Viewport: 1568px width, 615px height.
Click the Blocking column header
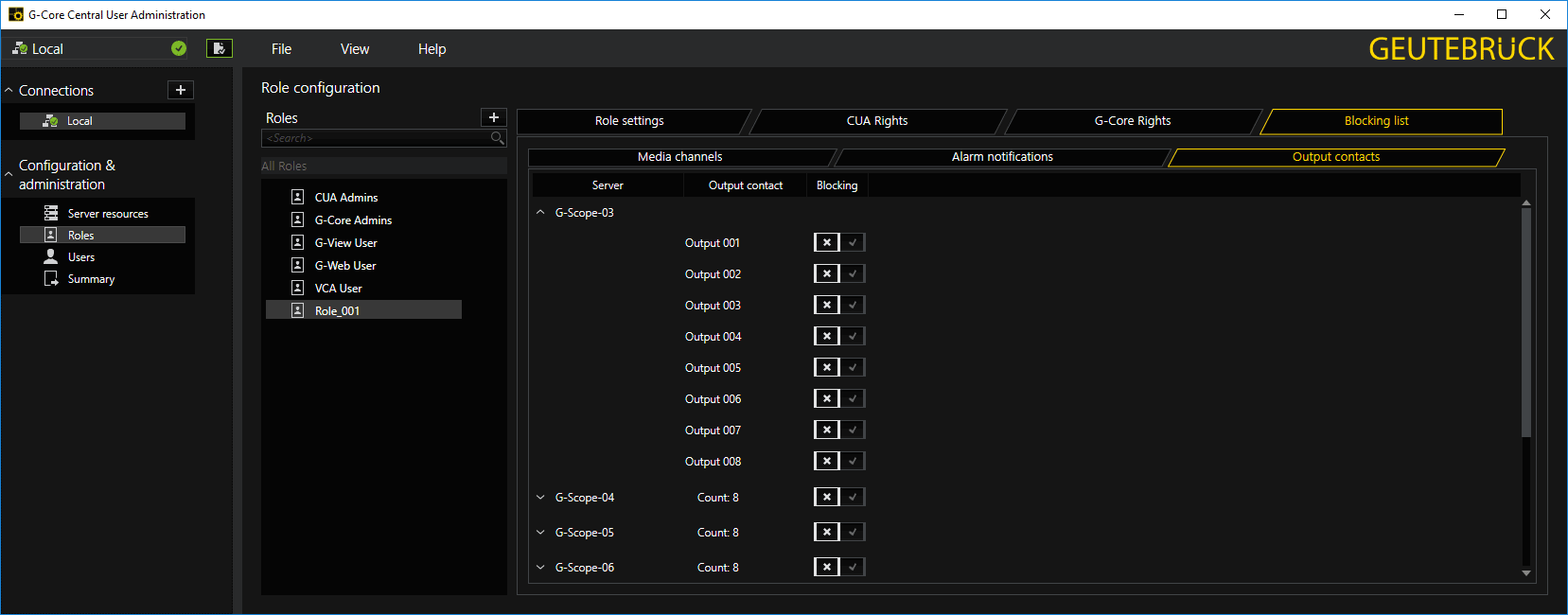click(x=837, y=185)
